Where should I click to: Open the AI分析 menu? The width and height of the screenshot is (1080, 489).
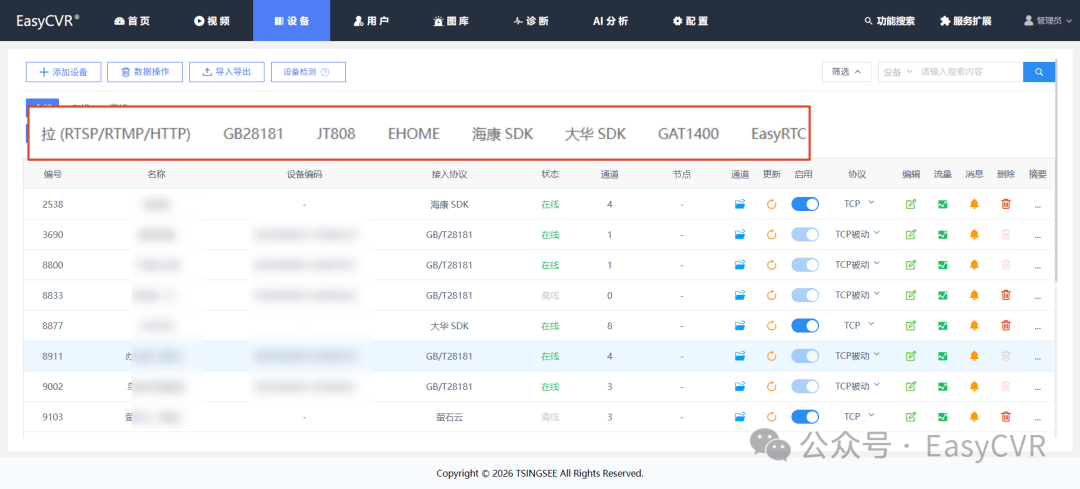pyautogui.click(x=610, y=21)
